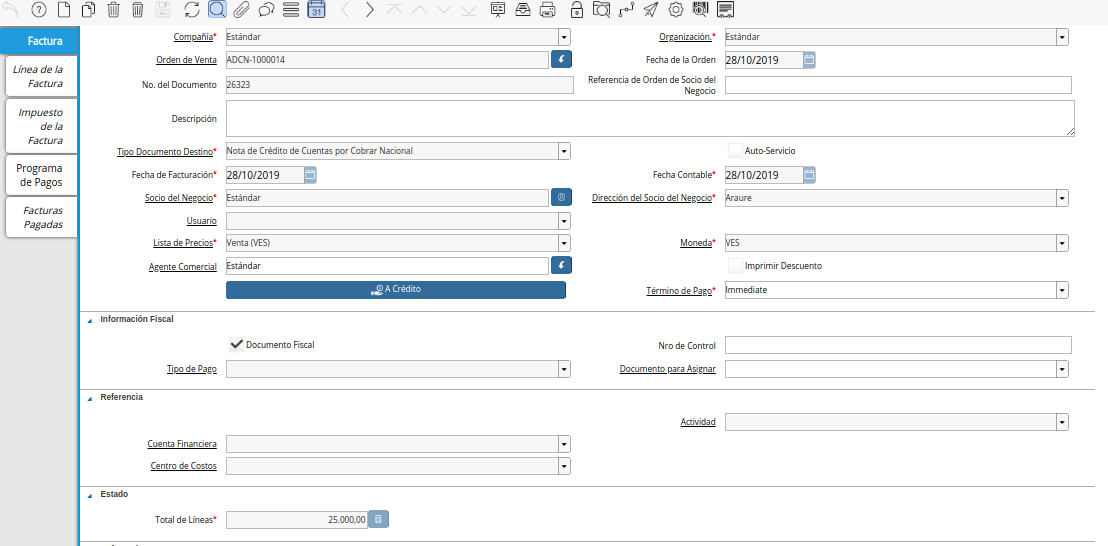Toggle the Imprimir Descuento checkbox
Screen dimensions: 1108x546
736,266
